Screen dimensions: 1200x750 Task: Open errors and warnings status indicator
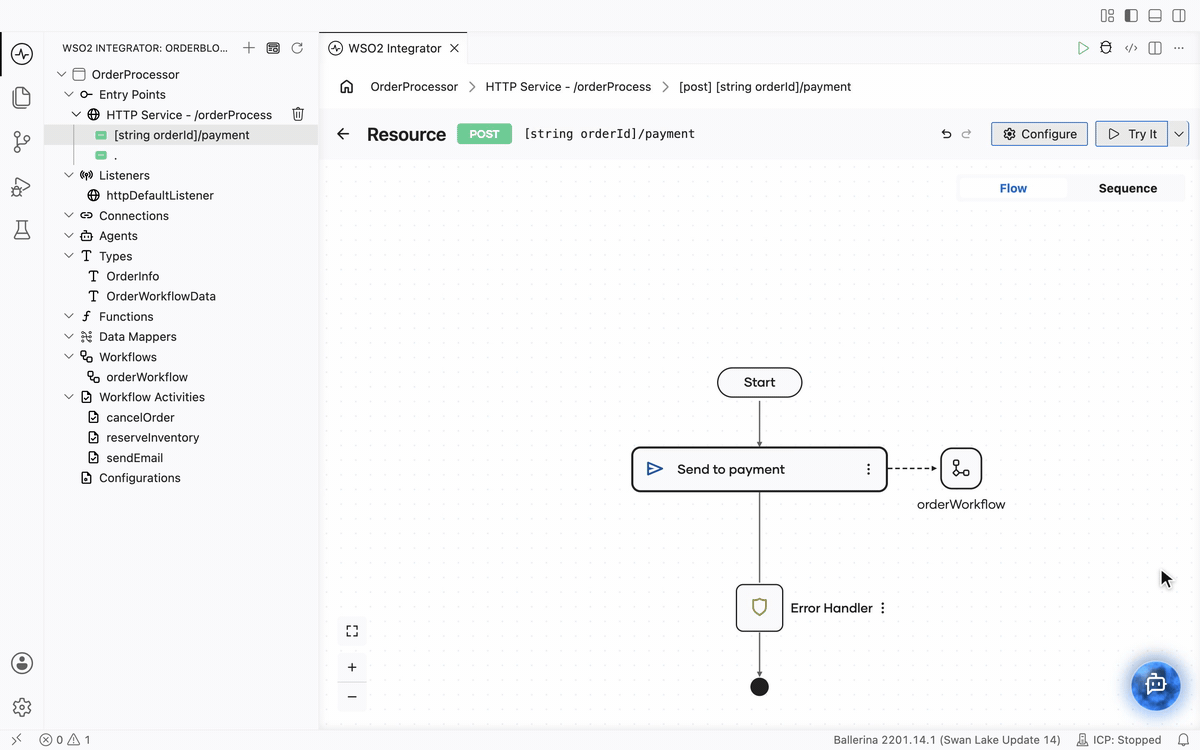65,740
